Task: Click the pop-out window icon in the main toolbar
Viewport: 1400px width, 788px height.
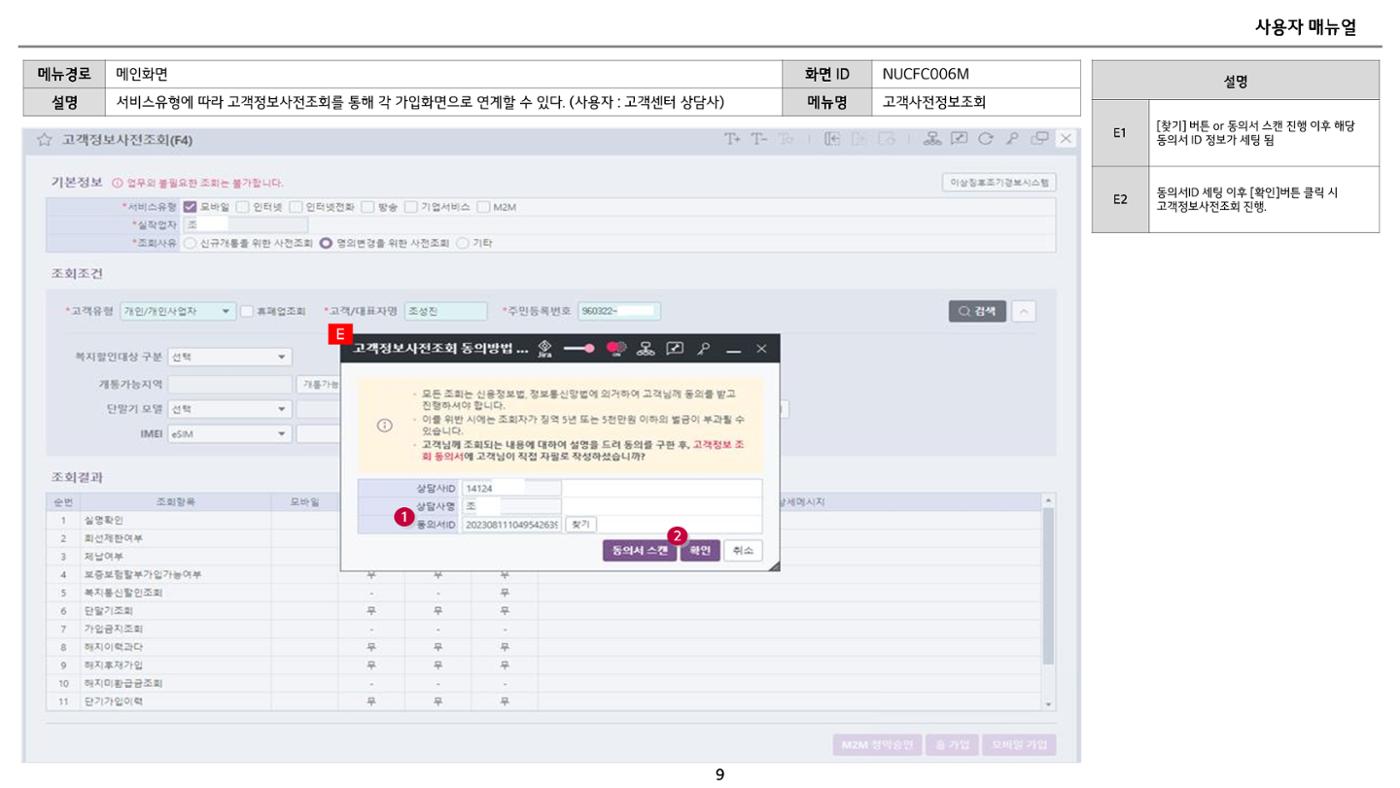Action: [1042, 138]
